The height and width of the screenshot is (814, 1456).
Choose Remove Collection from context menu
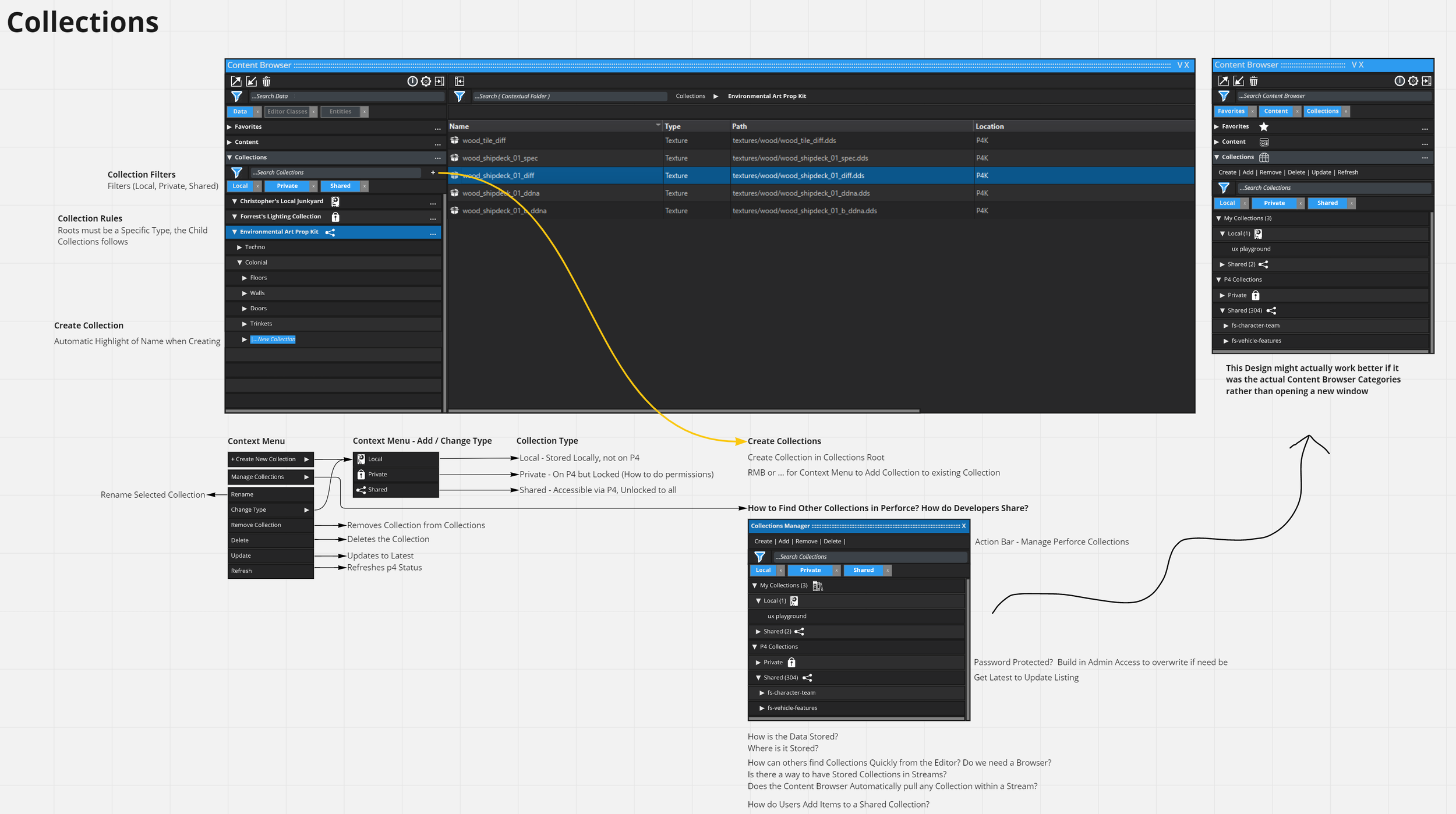tap(256, 525)
